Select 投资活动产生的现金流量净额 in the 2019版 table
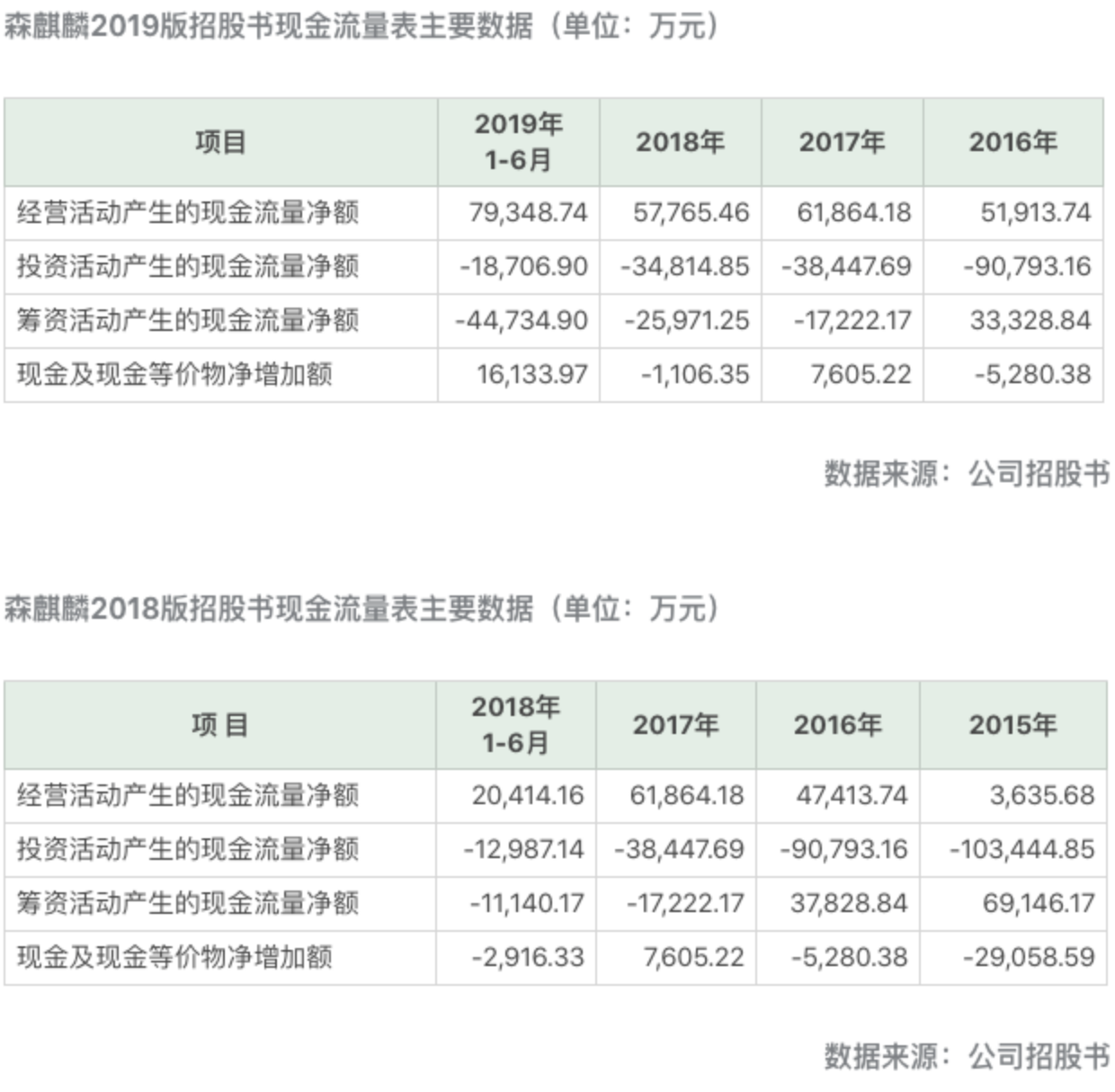Viewport: 1115px width, 1092px height. (x=188, y=266)
